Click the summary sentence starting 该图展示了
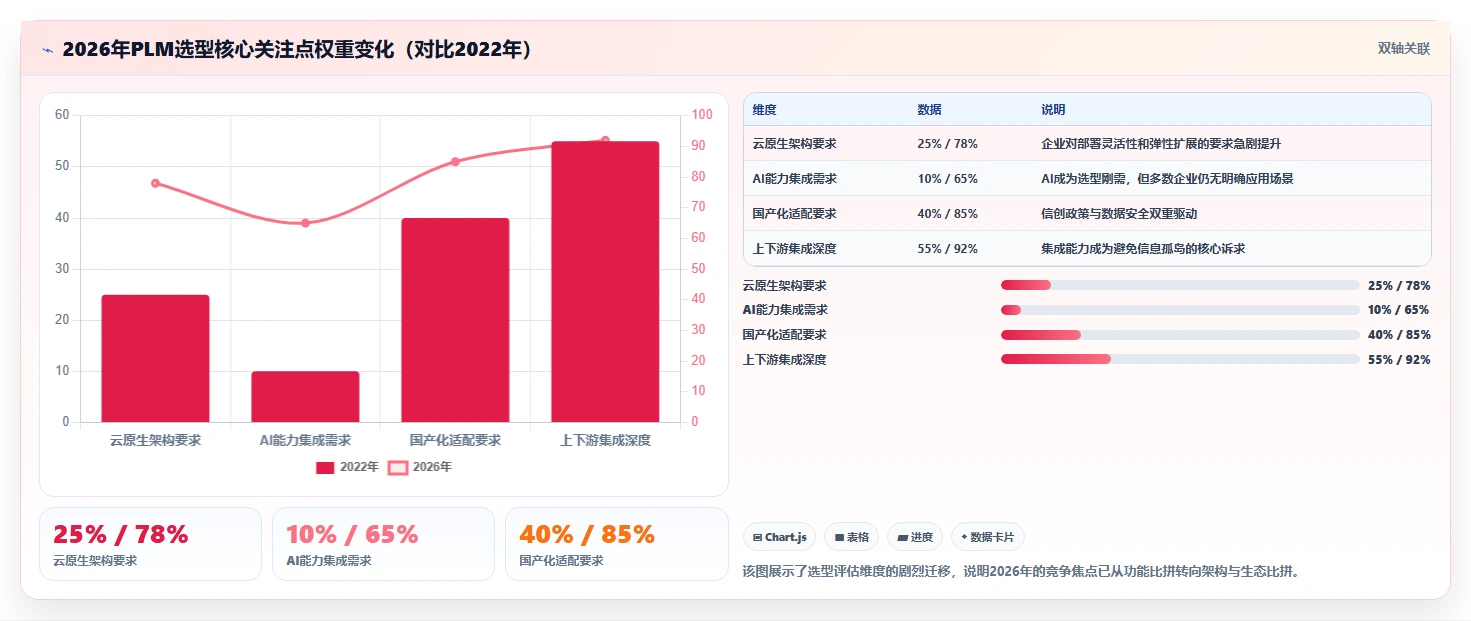The width and height of the screenshot is (1471, 621). coord(1020,572)
